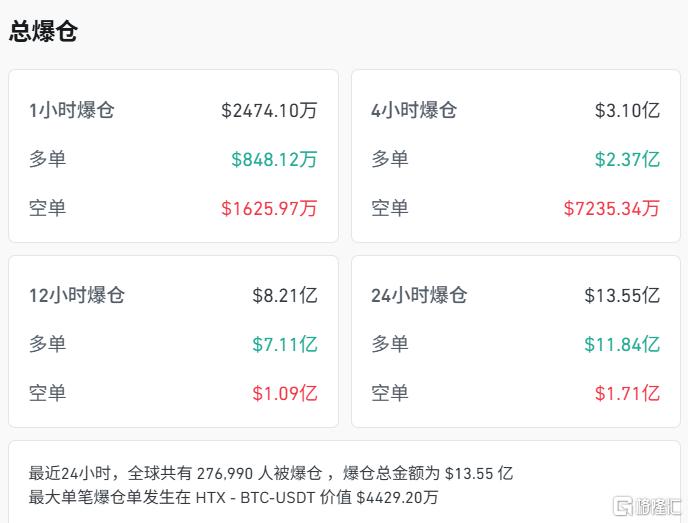Viewport: 688px width, 523px height.
Task: Select the 4-hour short value $7235.34万
Action: pos(611,208)
